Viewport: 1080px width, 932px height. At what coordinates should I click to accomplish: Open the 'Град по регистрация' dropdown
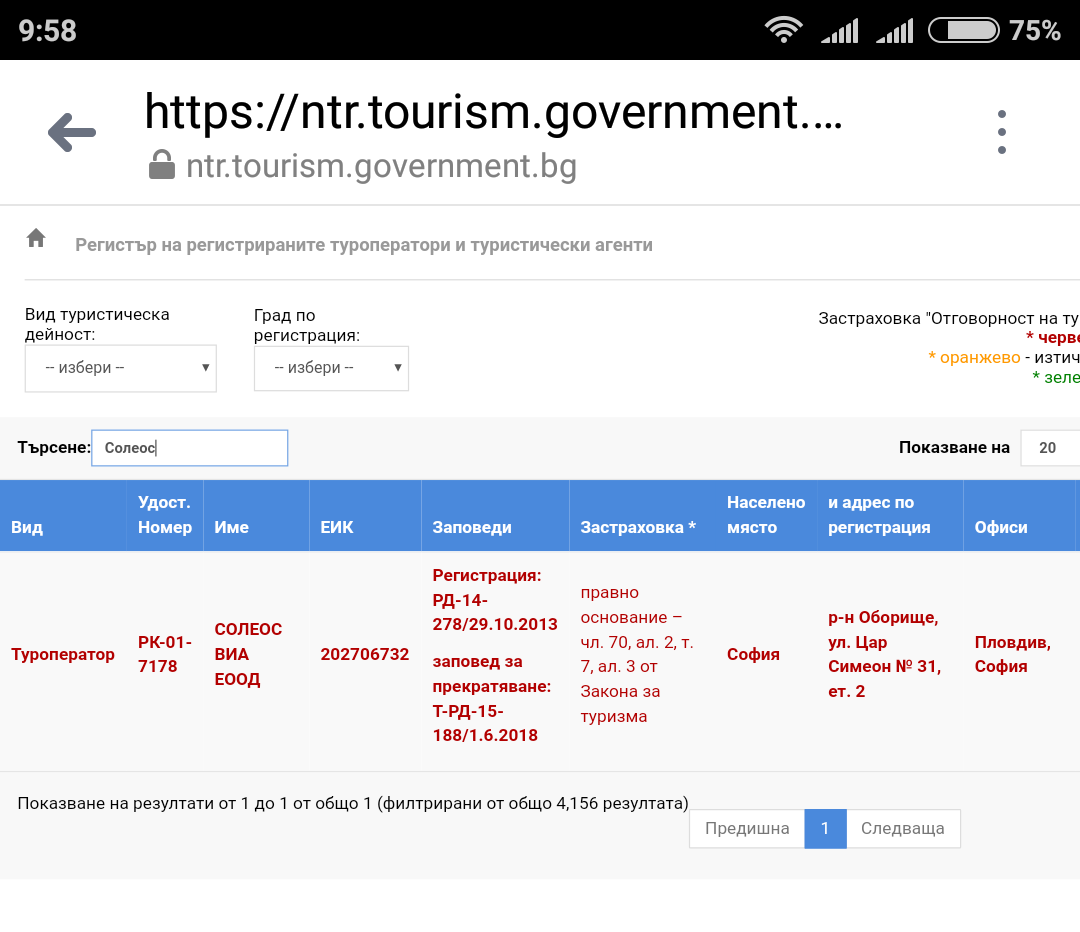click(x=331, y=368)
